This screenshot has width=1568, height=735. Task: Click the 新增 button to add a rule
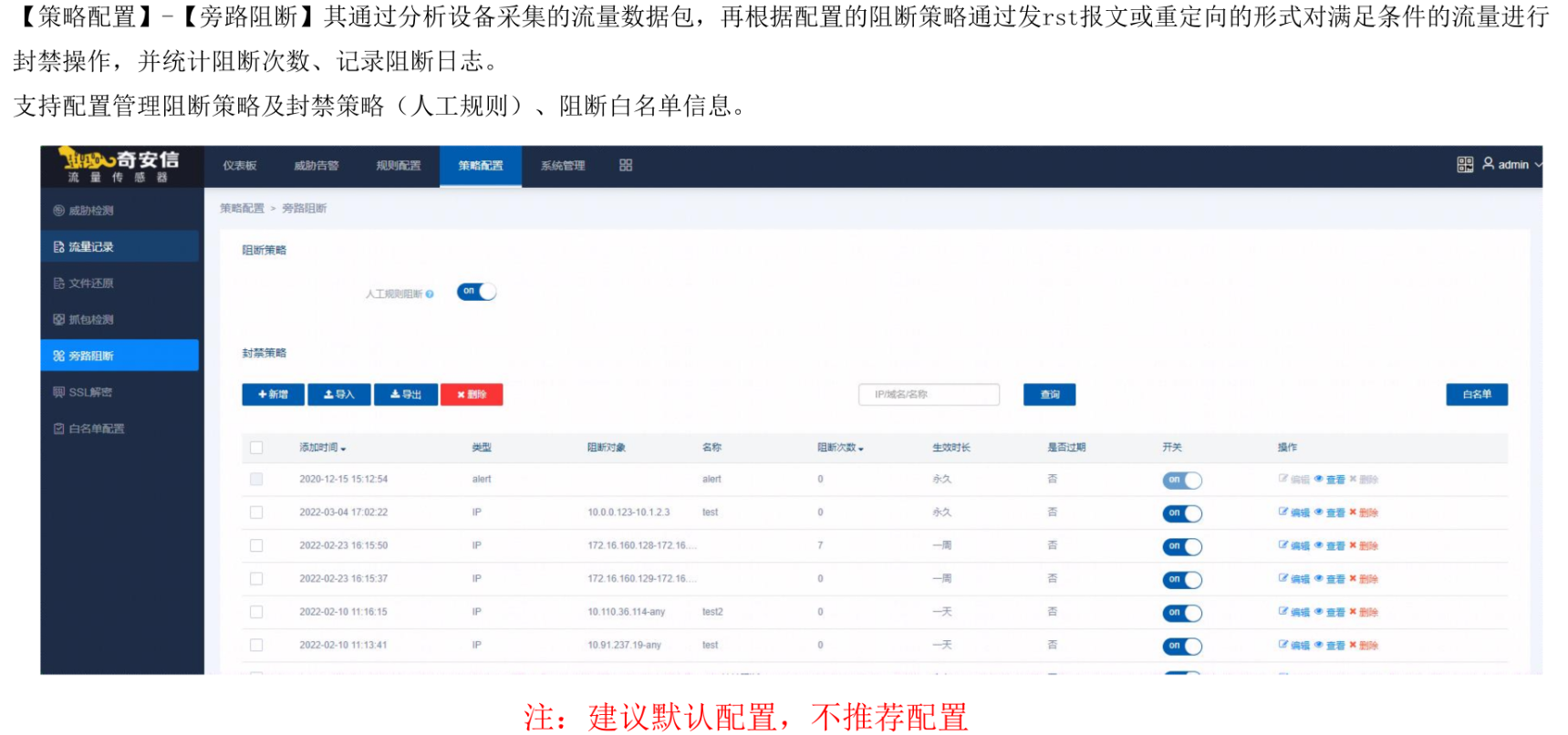tap(273, 394)
